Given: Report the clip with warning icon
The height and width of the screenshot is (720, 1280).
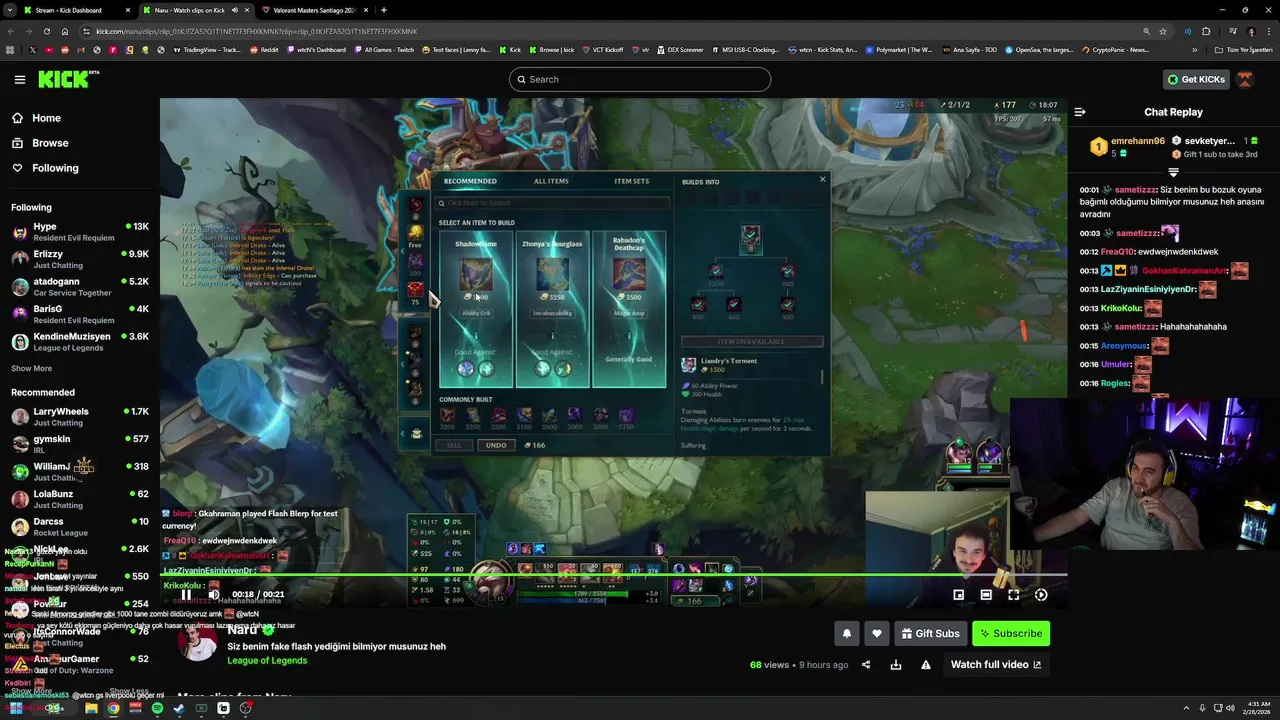Looking at the screenshot, I should point(926,664).
